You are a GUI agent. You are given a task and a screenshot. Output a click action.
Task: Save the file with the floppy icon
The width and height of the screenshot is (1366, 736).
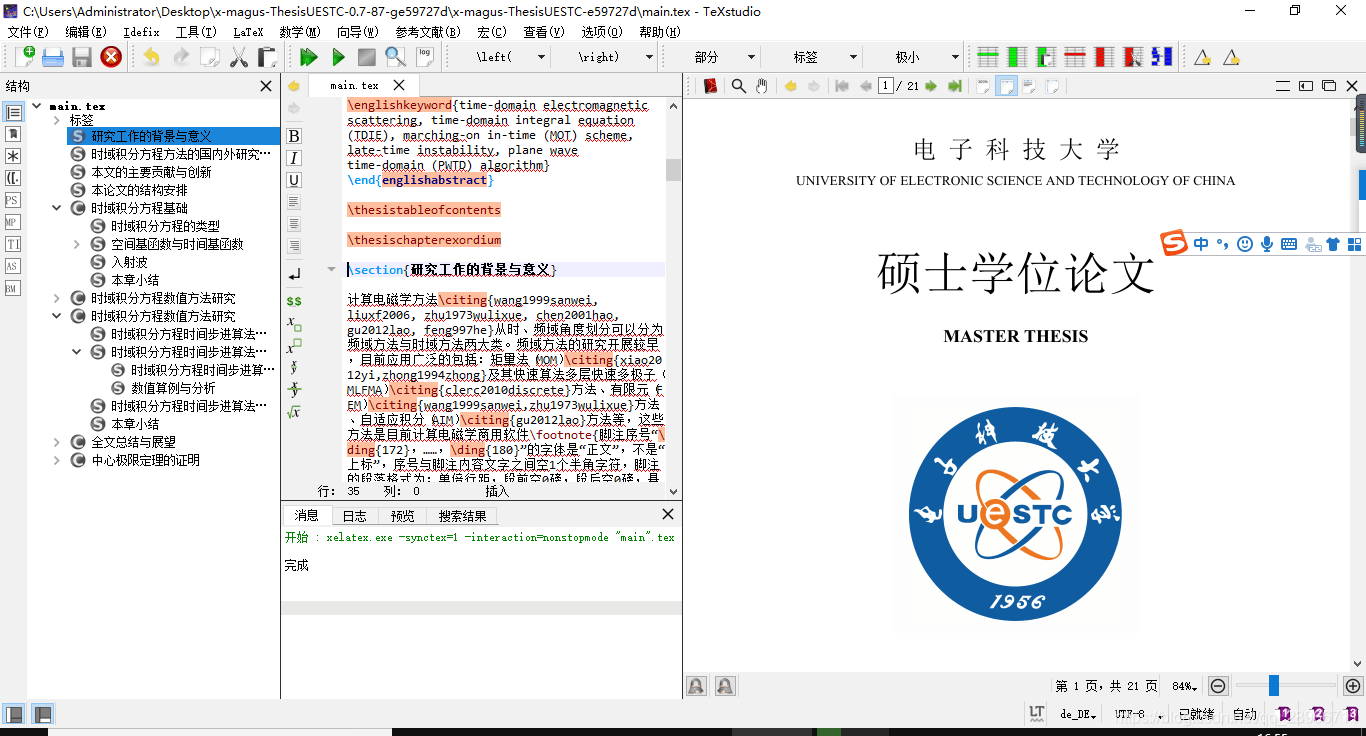pos(82,57)
